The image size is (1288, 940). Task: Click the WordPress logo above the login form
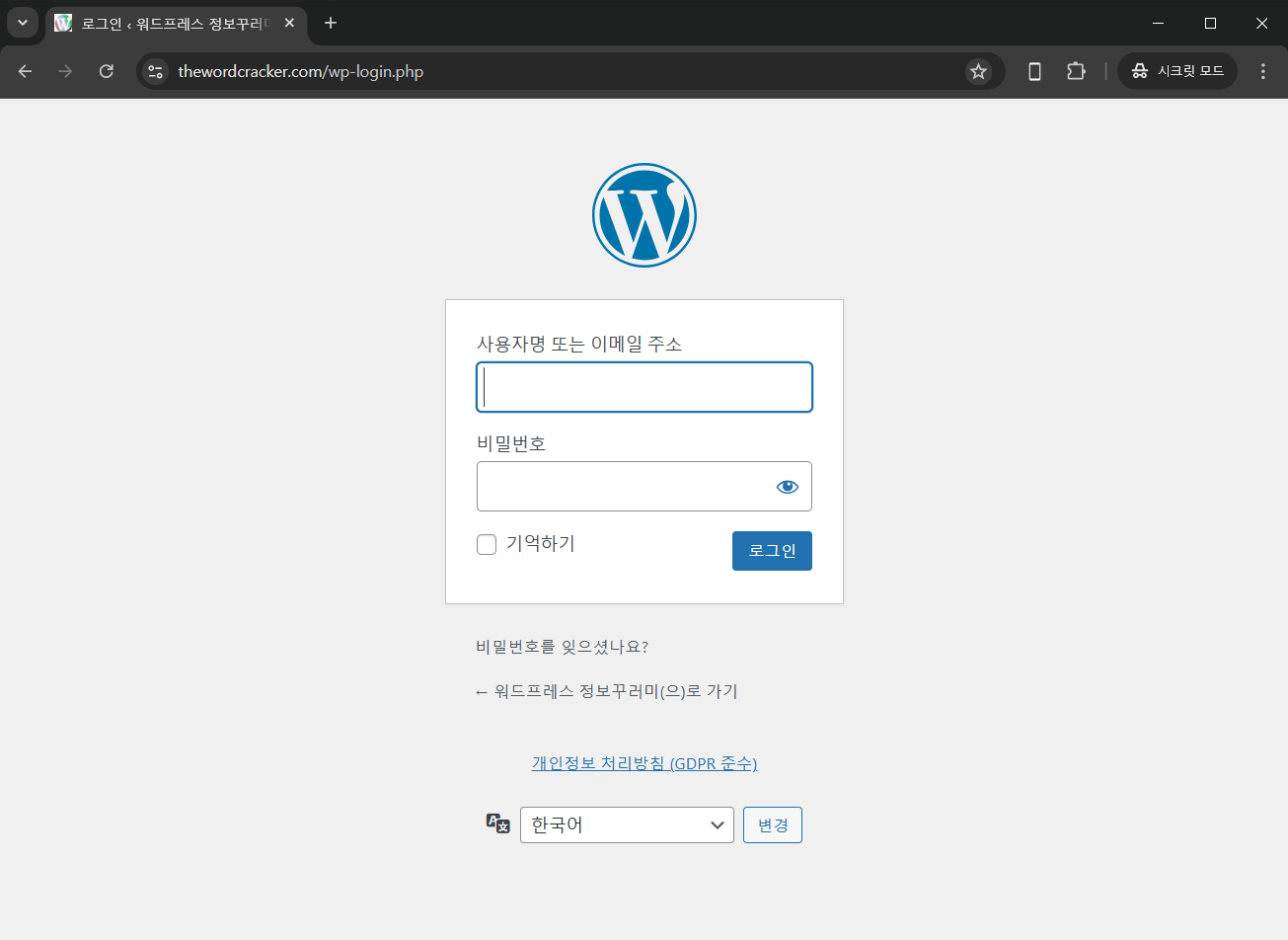coord(644,215)
